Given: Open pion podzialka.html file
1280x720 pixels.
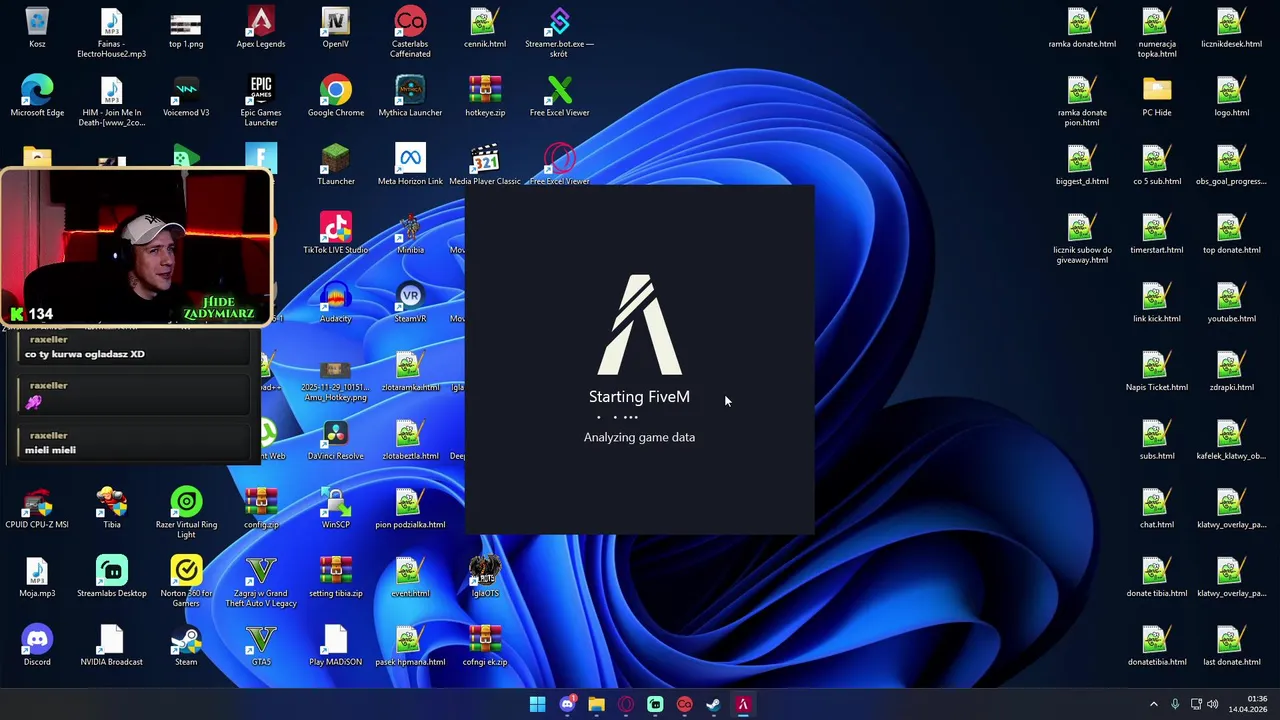Looking at the screenshot, I should pos(410,508).
